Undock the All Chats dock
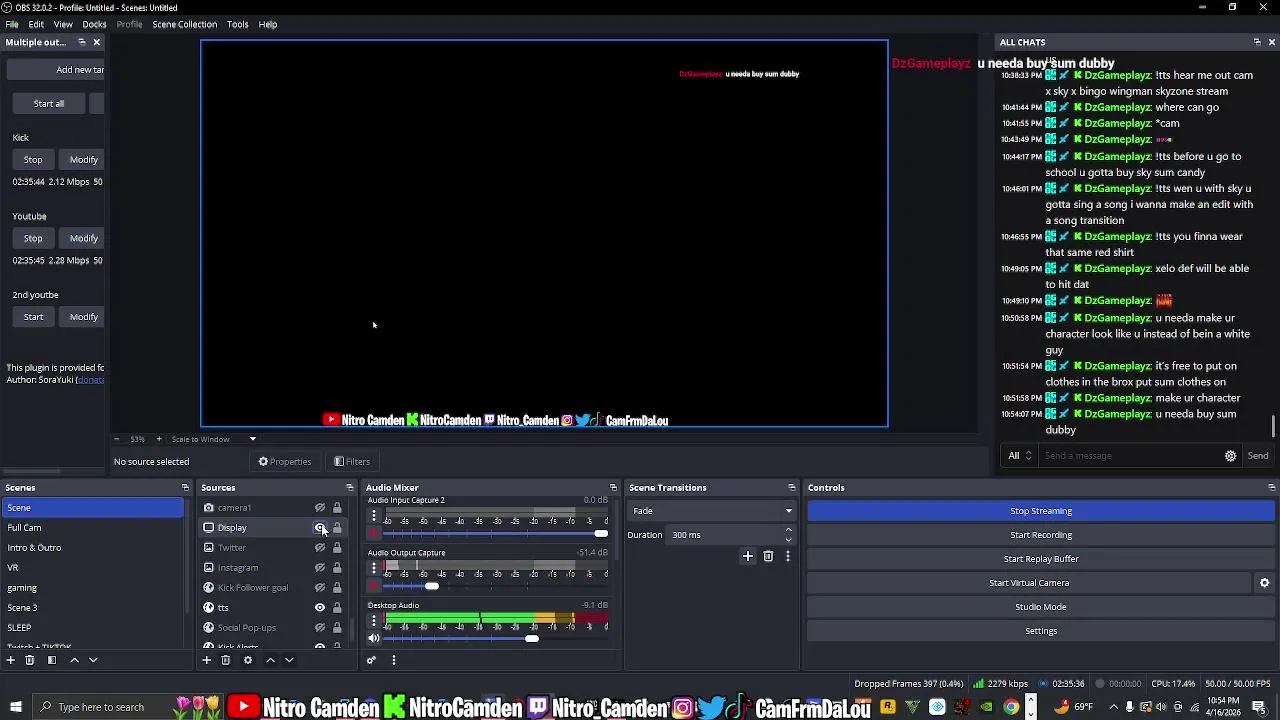This screenshot has height=720, width=1280. [x=1257, y=42]
